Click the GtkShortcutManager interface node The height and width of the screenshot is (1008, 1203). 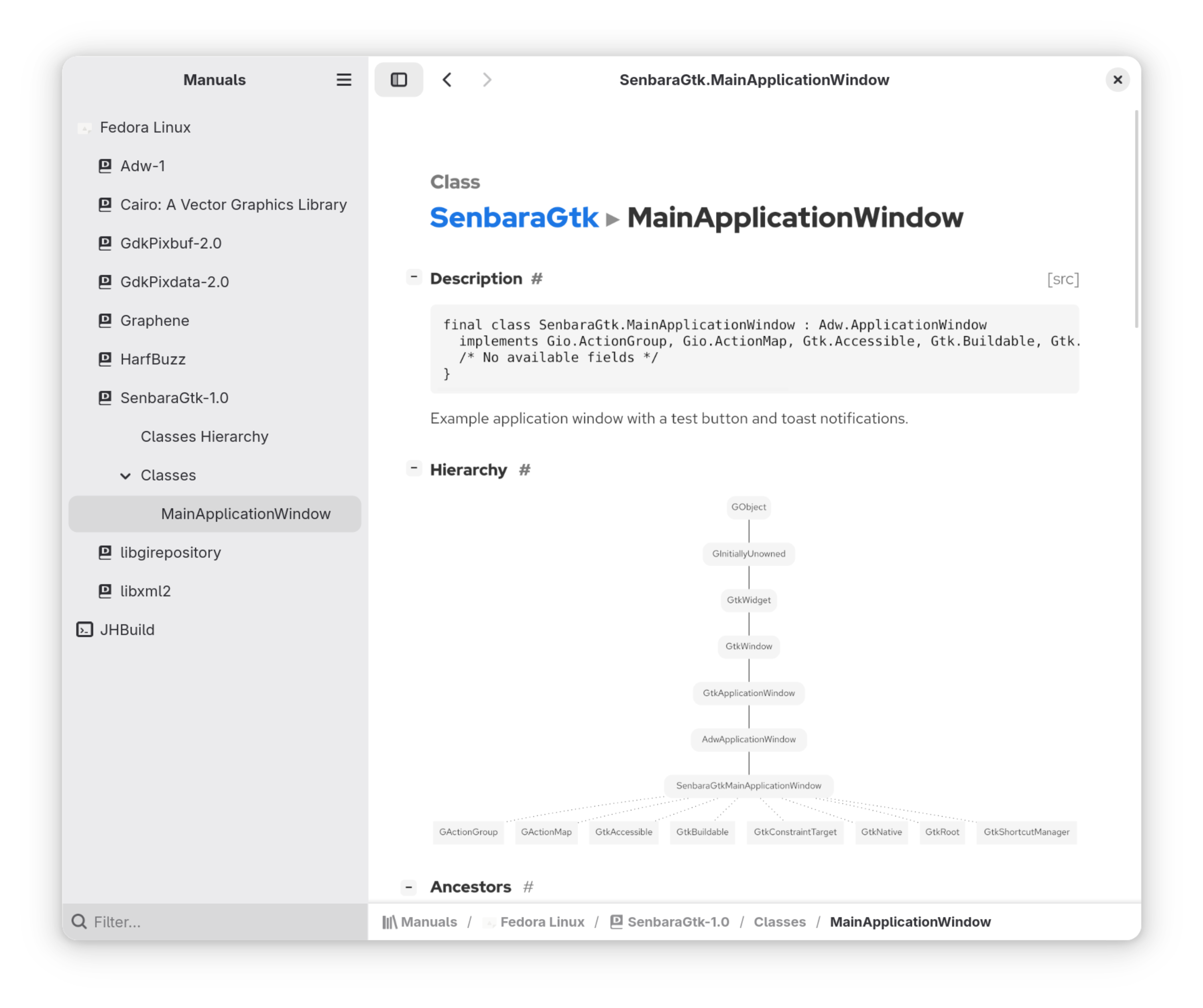[x=1026, y=832]
